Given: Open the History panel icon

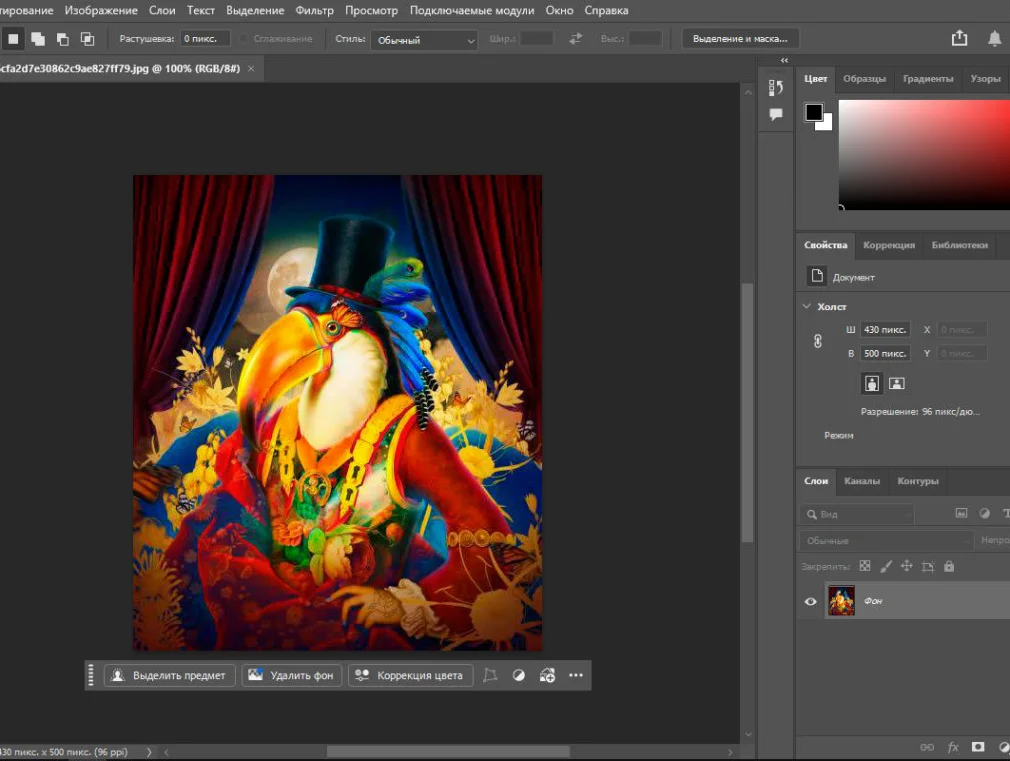Looking at the screenshot, I should pos(776,88).
